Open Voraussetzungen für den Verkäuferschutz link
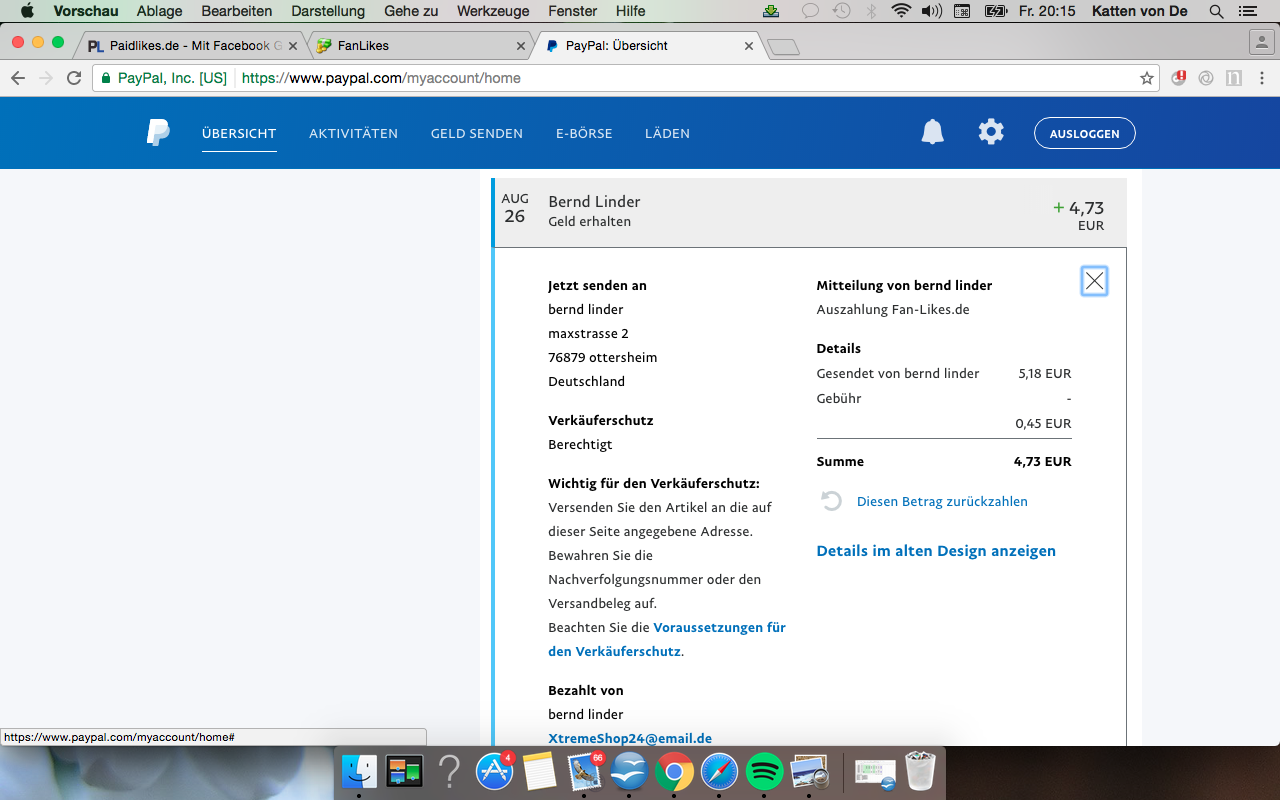1280x800 pixels. pyautogui.click(x=718, y=628)
